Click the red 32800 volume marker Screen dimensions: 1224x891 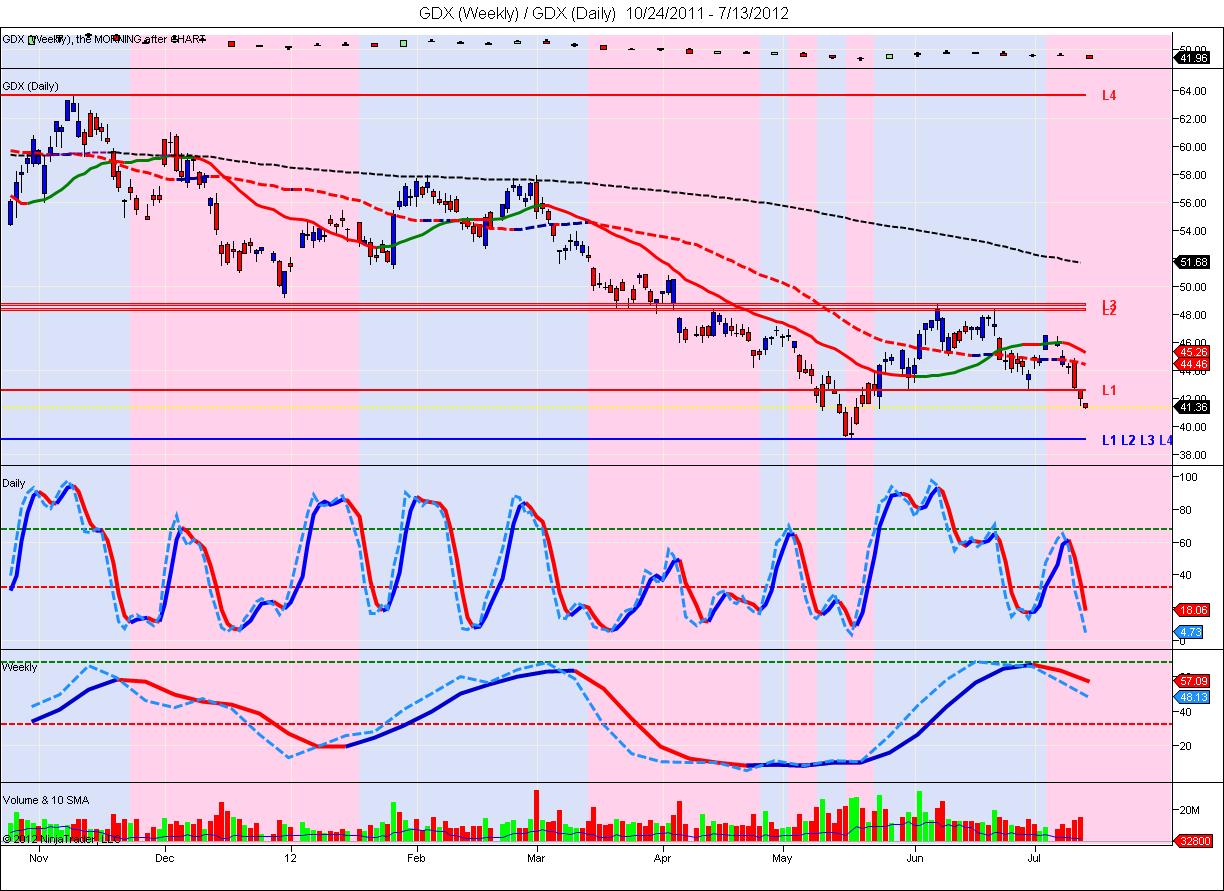[x=1194, y=842]
